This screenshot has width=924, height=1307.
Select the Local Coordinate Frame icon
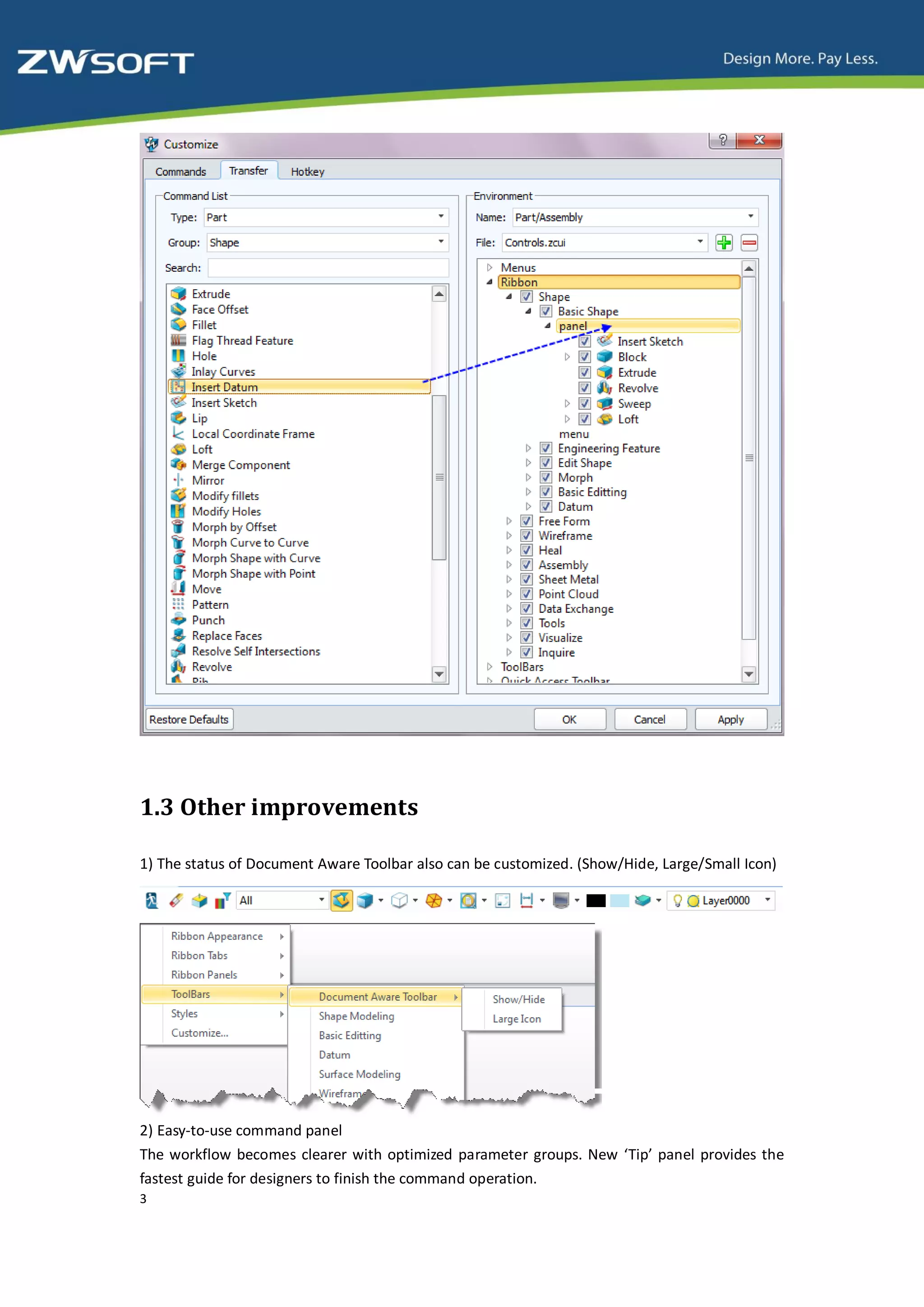coord(179,433)
